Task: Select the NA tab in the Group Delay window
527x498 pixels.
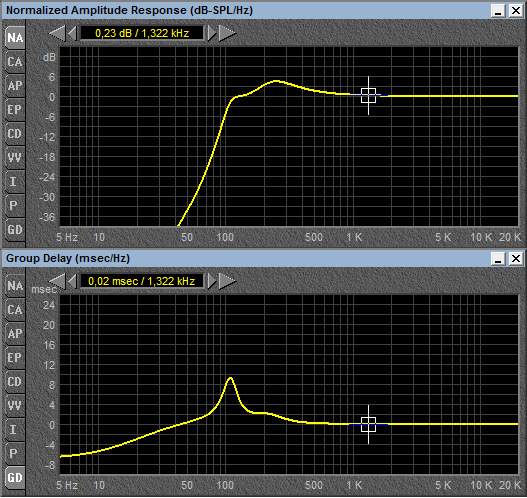Action: (x=15, y=286)
